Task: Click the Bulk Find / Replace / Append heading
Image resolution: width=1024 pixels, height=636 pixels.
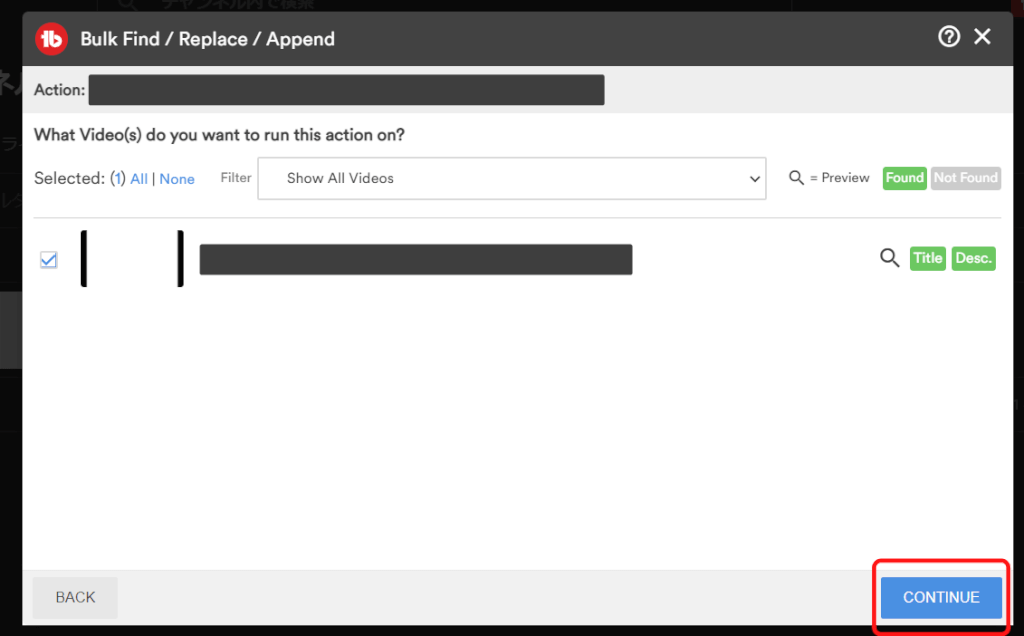Action: tap(208, 39)
